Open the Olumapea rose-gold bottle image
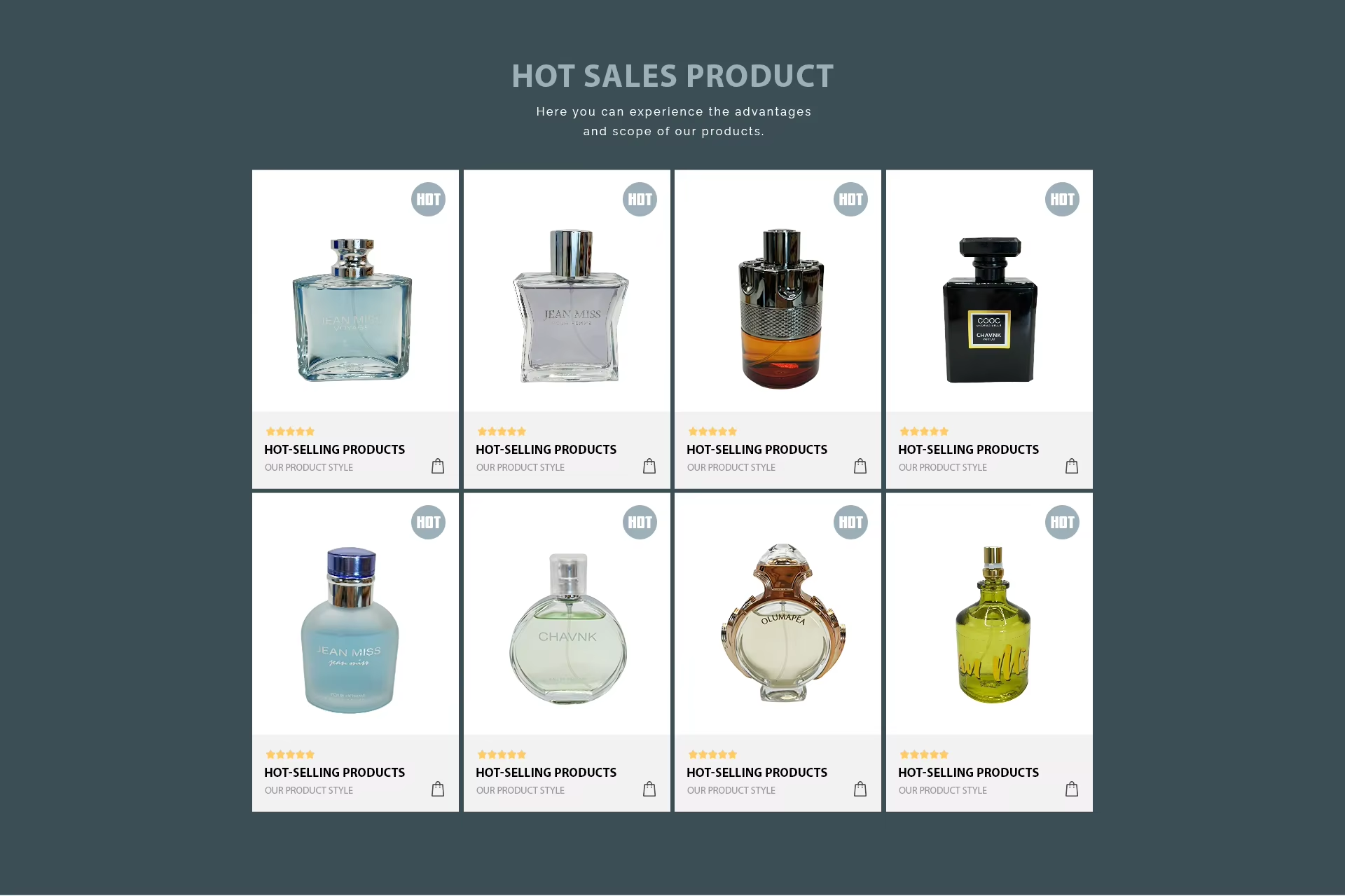The width and height of the screenshot is (1345, 896). pyautogui.click(x=783, y=622)
